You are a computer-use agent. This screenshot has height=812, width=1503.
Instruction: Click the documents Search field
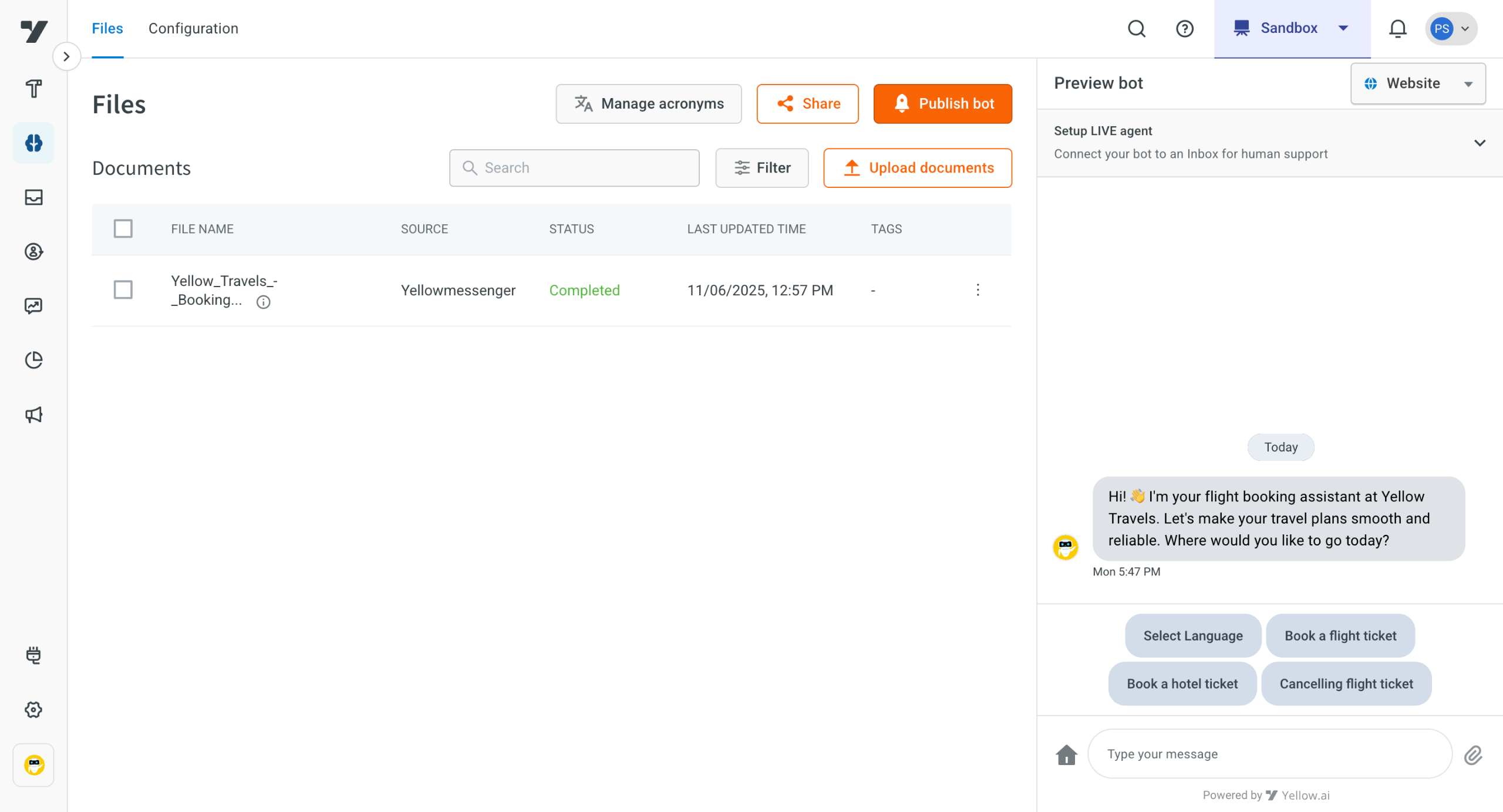[574, 168]
